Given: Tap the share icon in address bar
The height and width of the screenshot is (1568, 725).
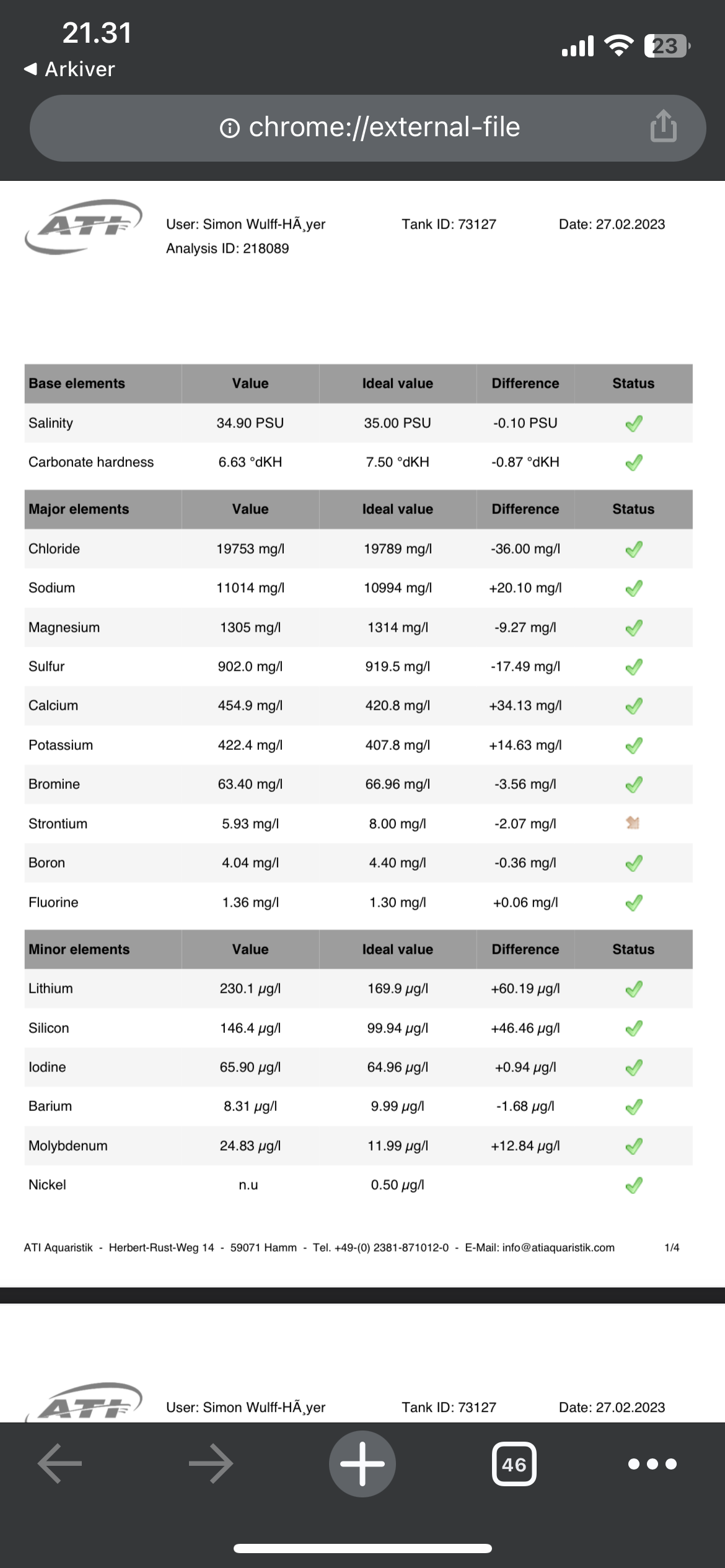Looking at the screenshot, I should click(663, 126).
